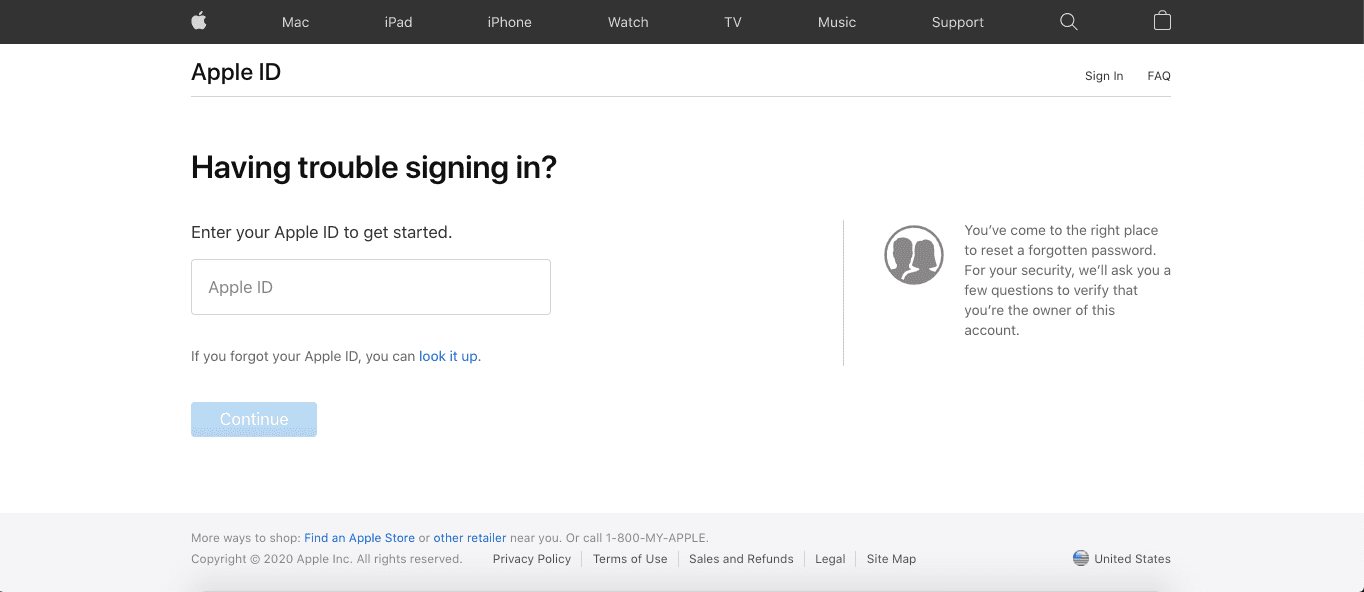Click the two-person account silhouette icon
Viewport: 1364px width, 592px height.
point(914,255)
